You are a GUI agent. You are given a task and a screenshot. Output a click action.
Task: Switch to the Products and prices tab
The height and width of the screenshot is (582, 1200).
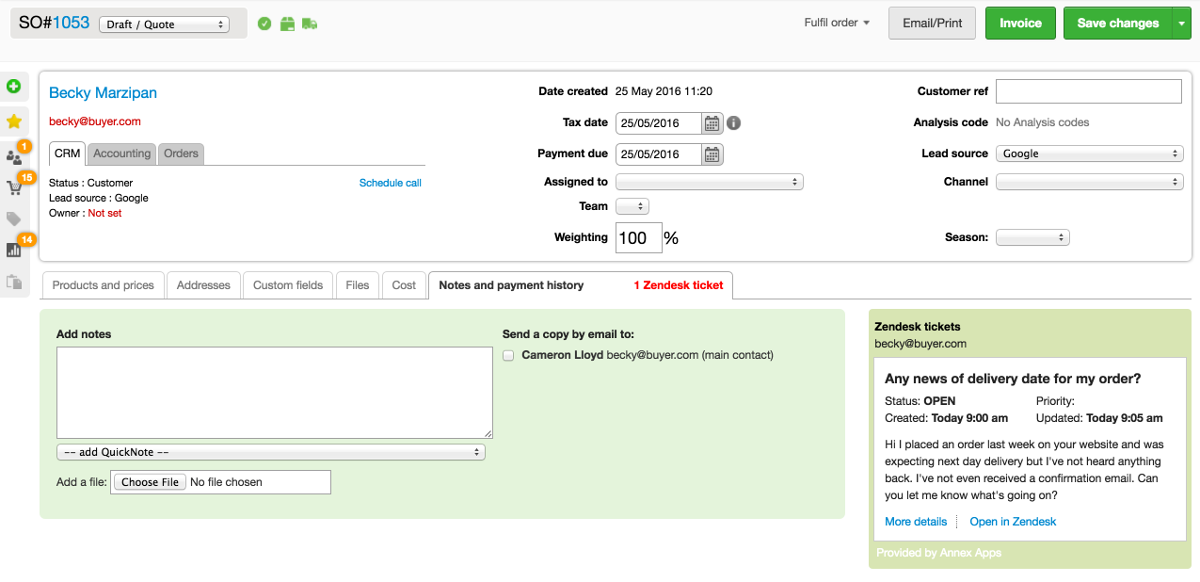tap(103, 285)
